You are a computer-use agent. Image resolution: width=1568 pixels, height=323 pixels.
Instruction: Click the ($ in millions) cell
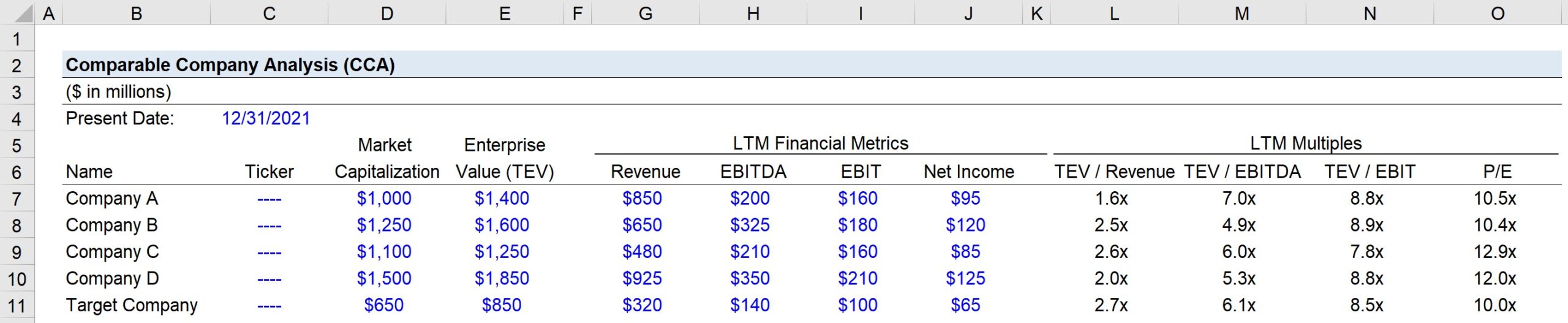(x=119, y=92)
